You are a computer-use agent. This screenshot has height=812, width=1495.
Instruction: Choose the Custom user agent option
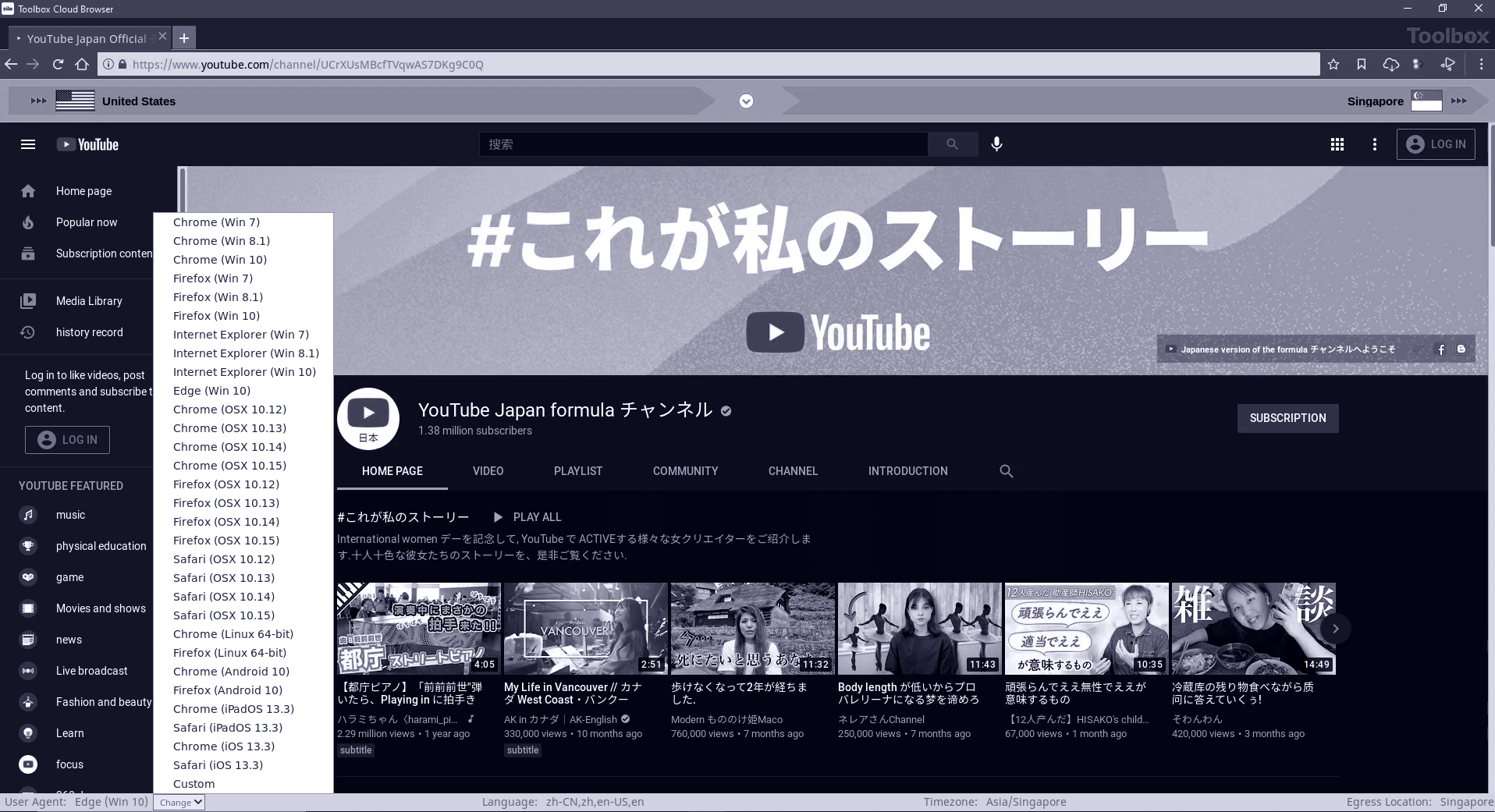(243, 784)
